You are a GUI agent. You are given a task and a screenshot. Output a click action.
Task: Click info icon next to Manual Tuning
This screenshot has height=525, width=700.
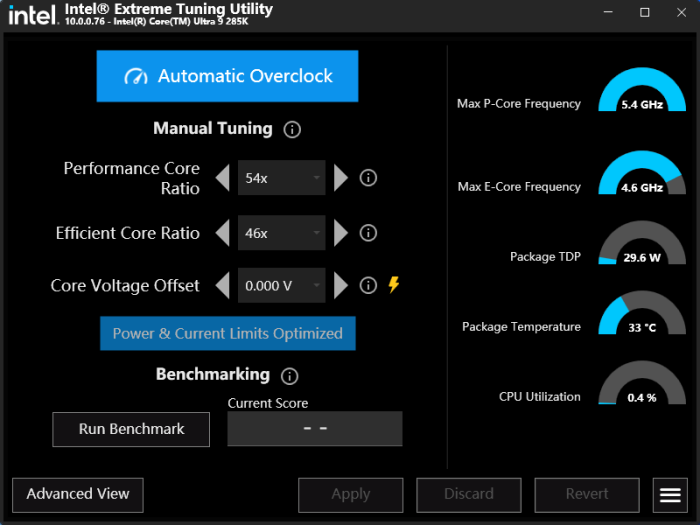[x=292, y=129]
